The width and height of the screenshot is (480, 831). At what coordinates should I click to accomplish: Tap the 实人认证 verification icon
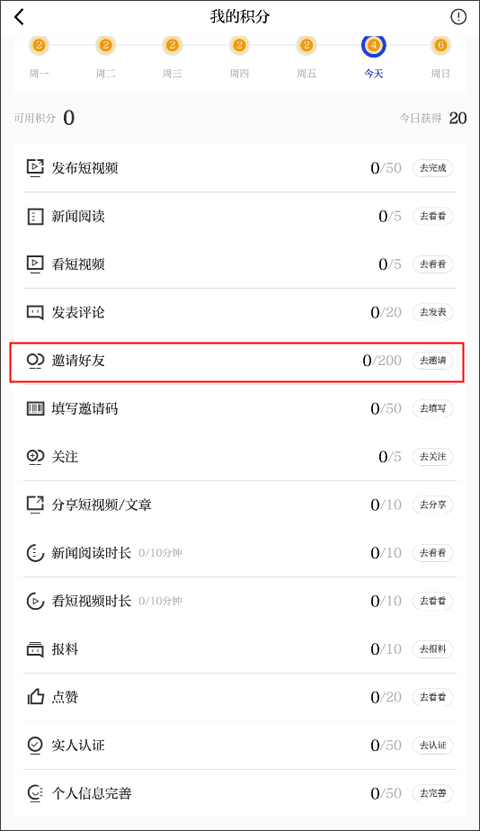point(35,745)
